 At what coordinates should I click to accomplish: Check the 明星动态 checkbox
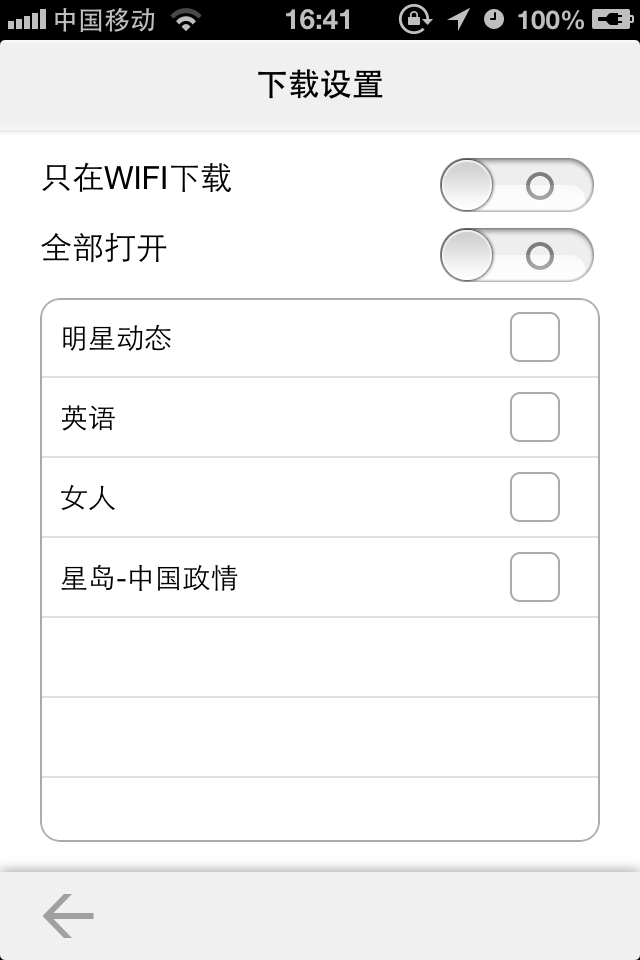[x=535, y=337]
